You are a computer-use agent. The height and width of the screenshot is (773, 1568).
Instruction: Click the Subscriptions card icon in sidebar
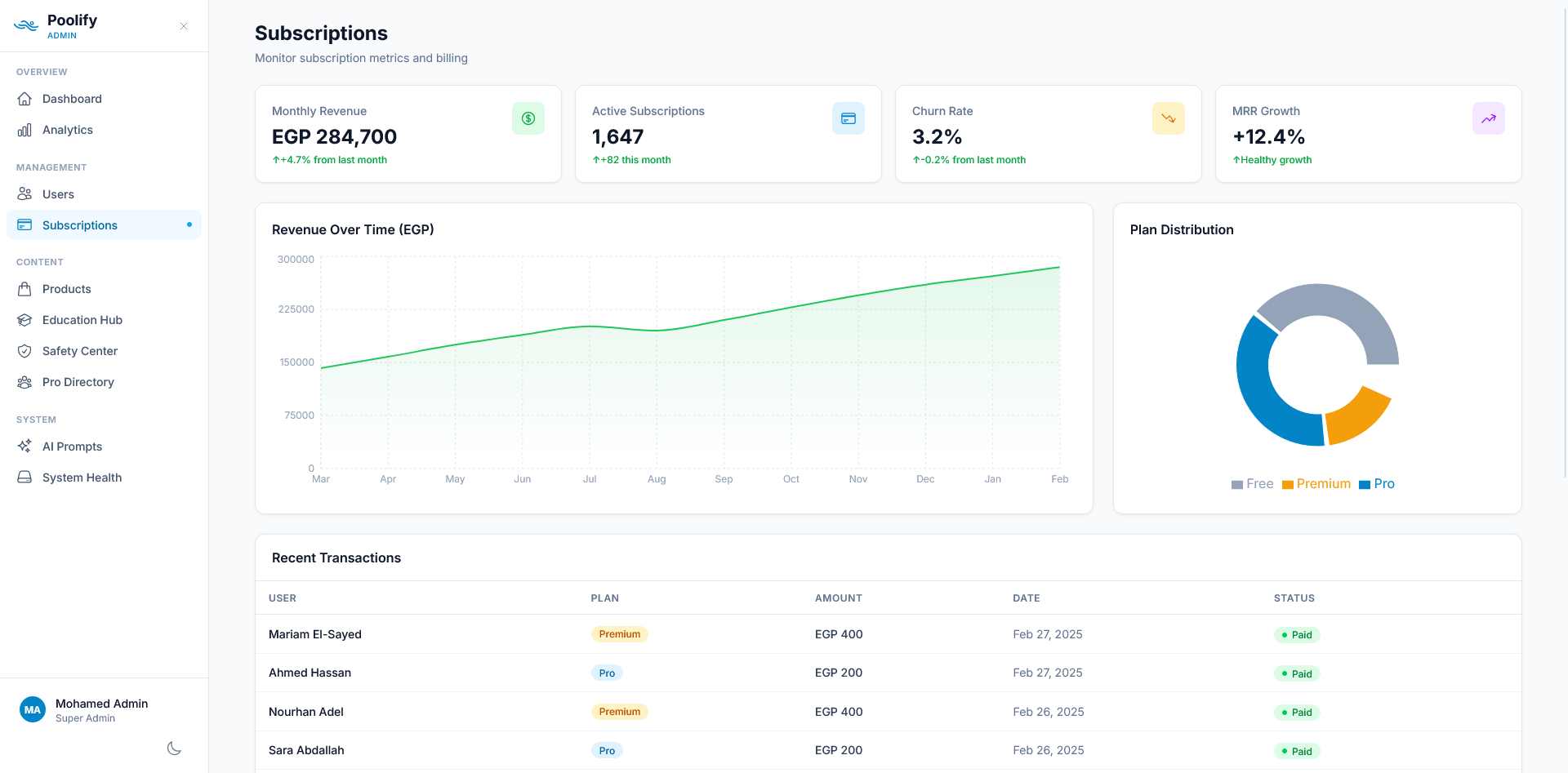point(24,225)
